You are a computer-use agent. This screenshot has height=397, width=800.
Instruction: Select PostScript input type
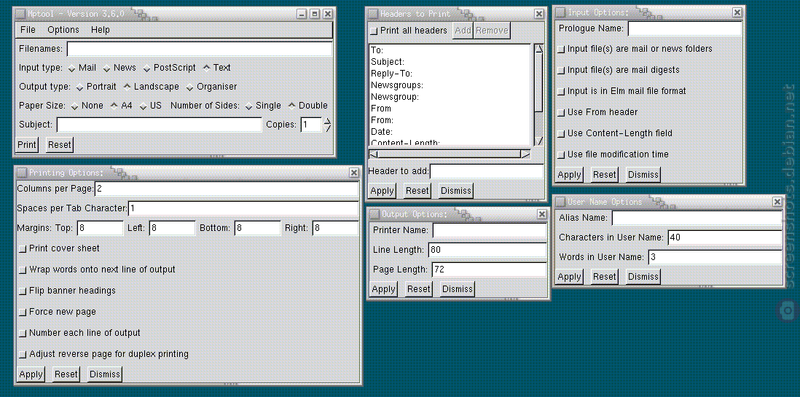click(169, 68)
